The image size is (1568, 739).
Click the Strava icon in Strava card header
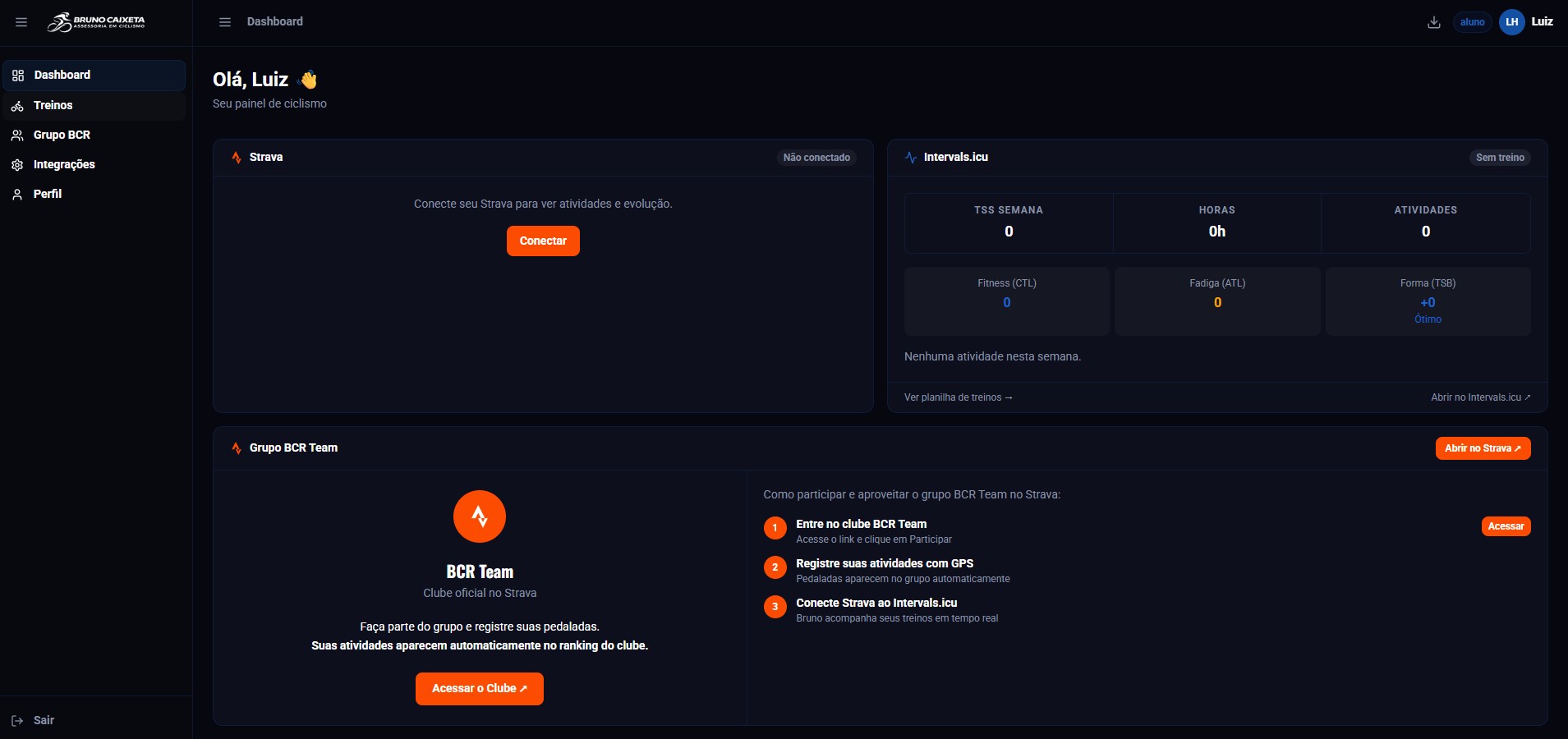[237, 157]
